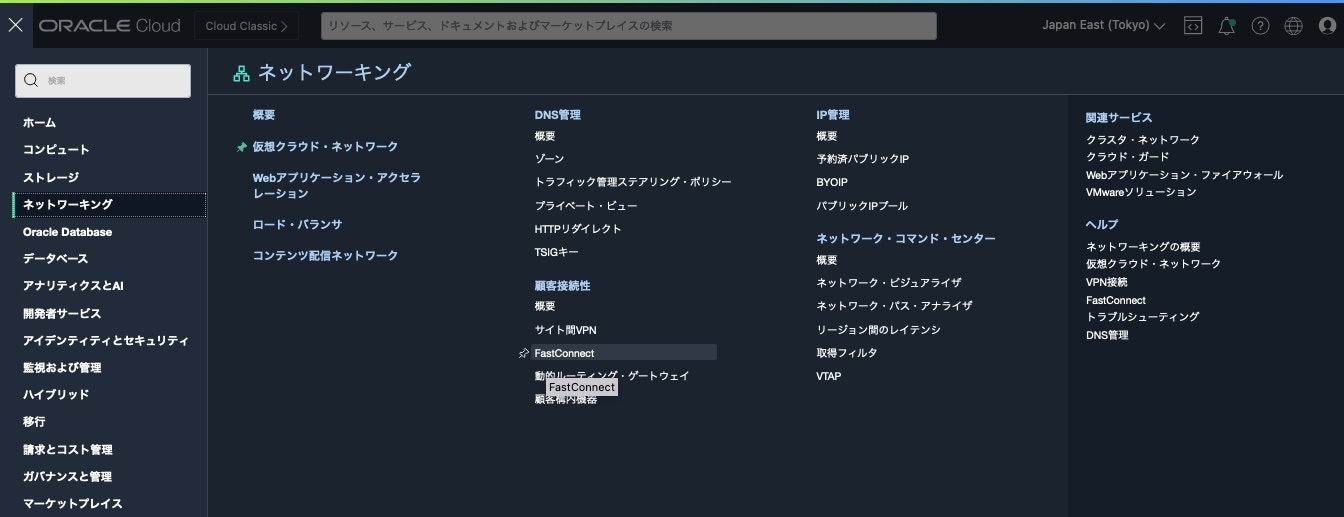Select ストレージ in the sidebar
Screen dimensions: 1344x517
[51, 177]
